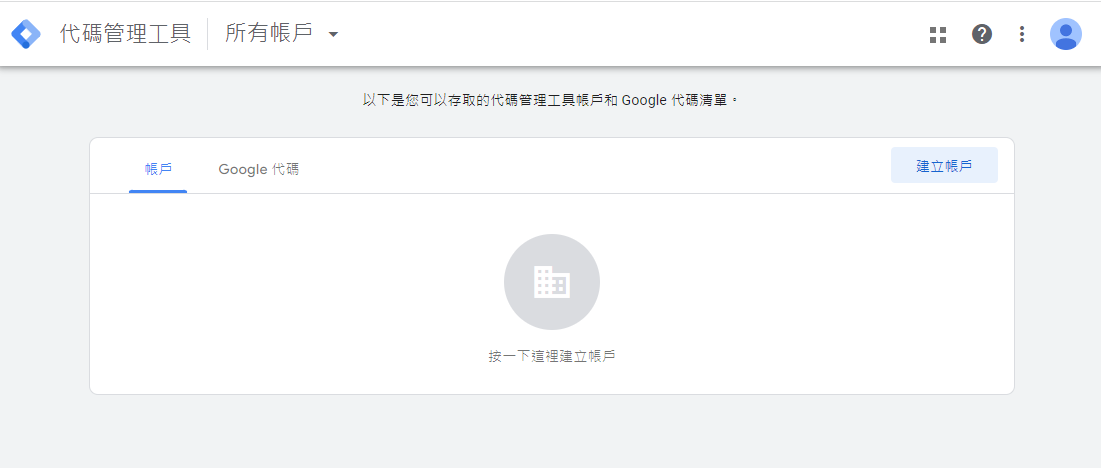Open the help question mark icon

[981, 34]
